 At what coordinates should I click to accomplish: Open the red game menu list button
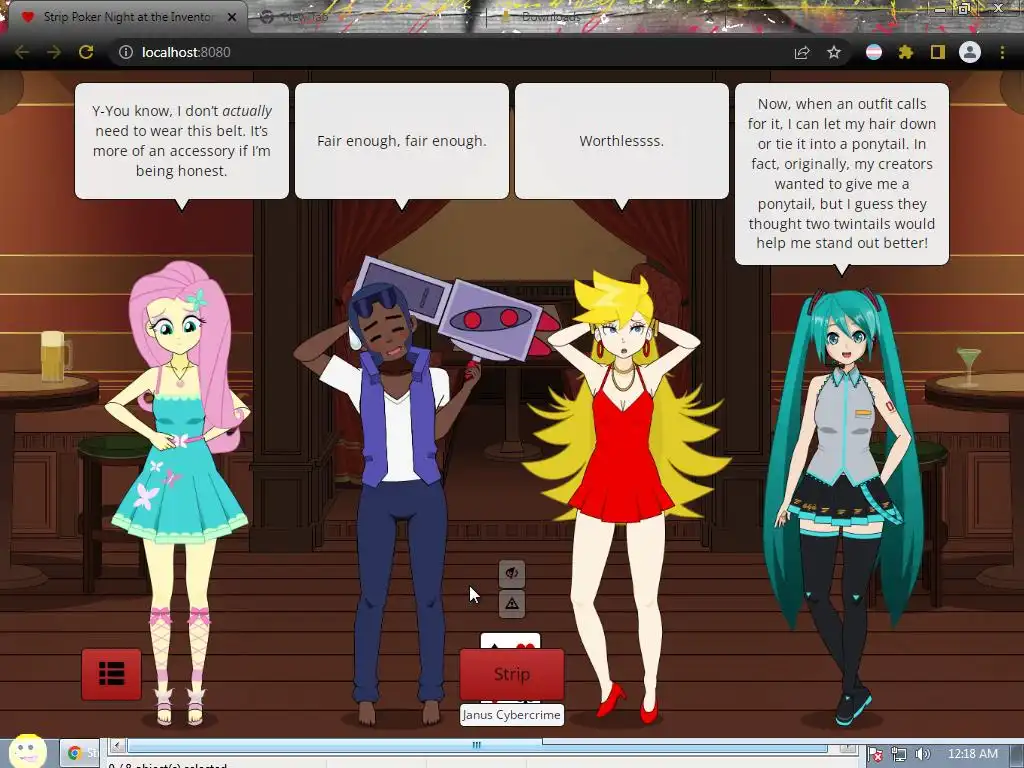tap(111, 674)
